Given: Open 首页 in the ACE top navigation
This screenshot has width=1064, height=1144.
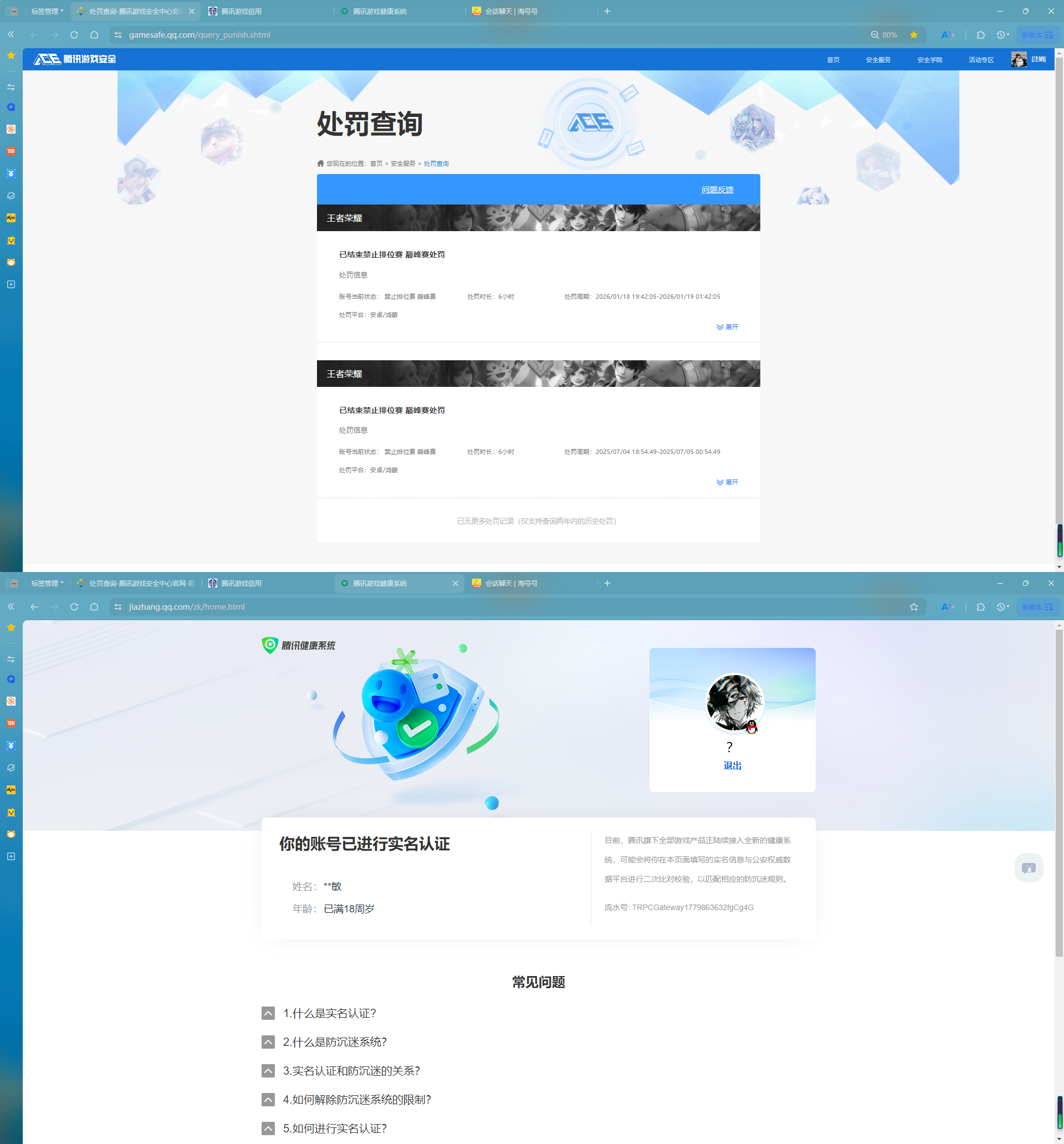Looking at the screenshot, I should coord(833,60).
